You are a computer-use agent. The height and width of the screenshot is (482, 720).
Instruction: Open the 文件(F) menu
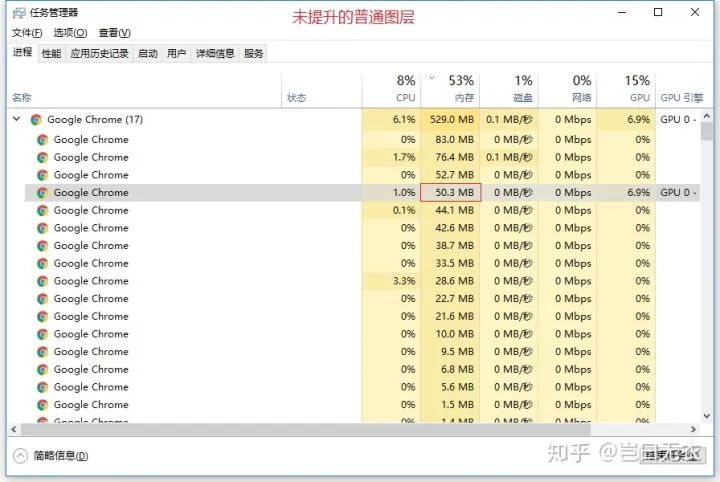pyautogui.click(x=27, y=33)
